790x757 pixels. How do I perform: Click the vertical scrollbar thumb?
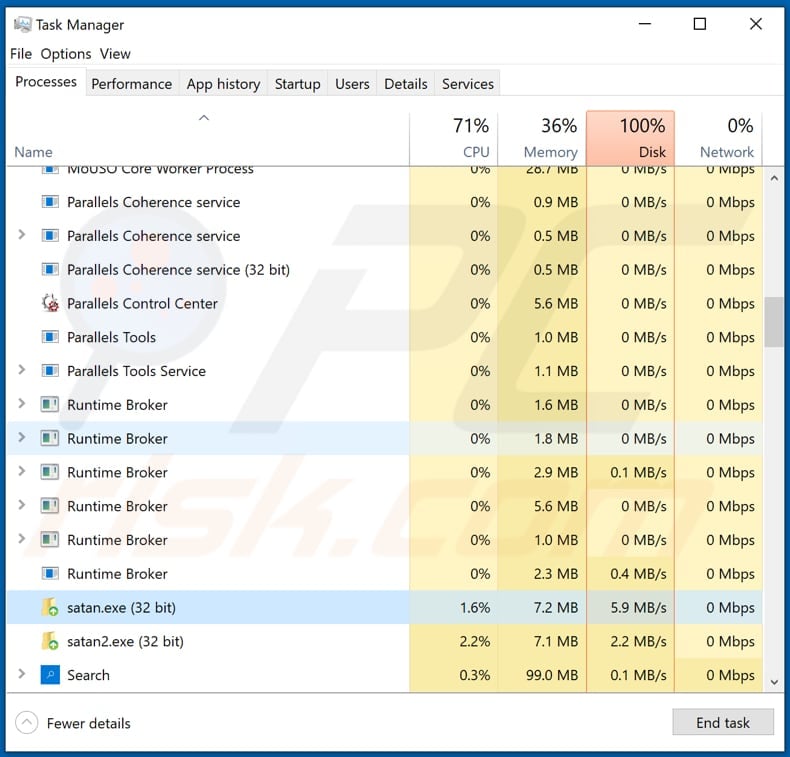[774, 322]
